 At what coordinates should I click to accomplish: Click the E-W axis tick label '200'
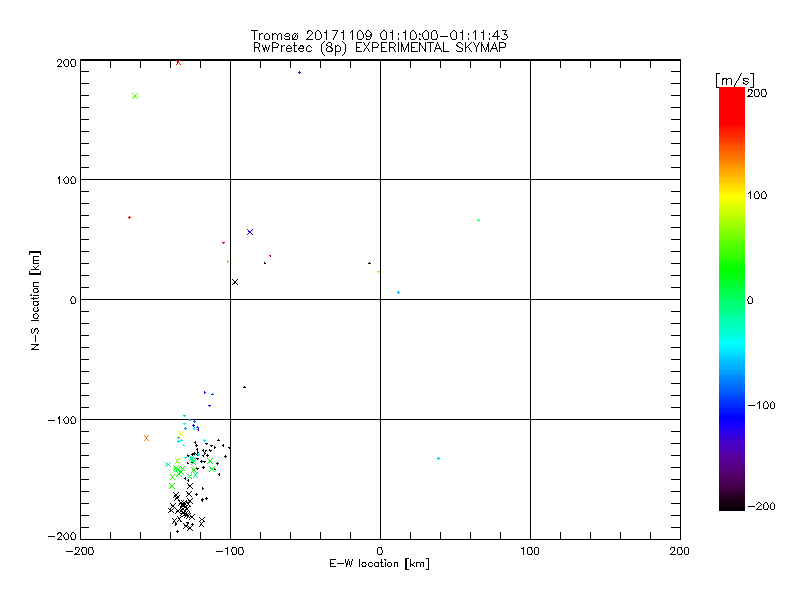click(x=680, y=552)
